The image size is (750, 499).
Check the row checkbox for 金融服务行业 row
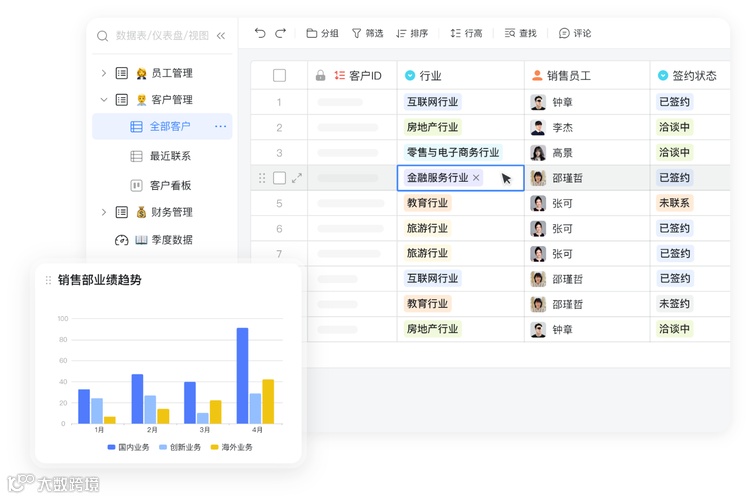tap(279, 178)
